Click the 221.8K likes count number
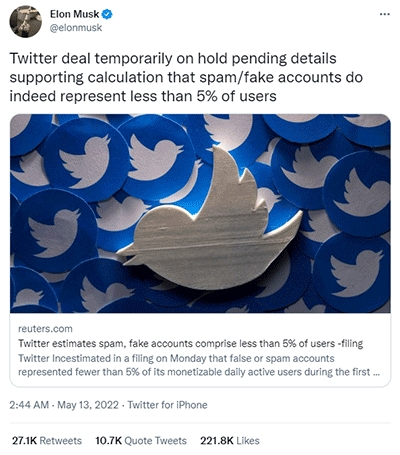This screenshot has height=455, width=400. click(x=217, y=441)
